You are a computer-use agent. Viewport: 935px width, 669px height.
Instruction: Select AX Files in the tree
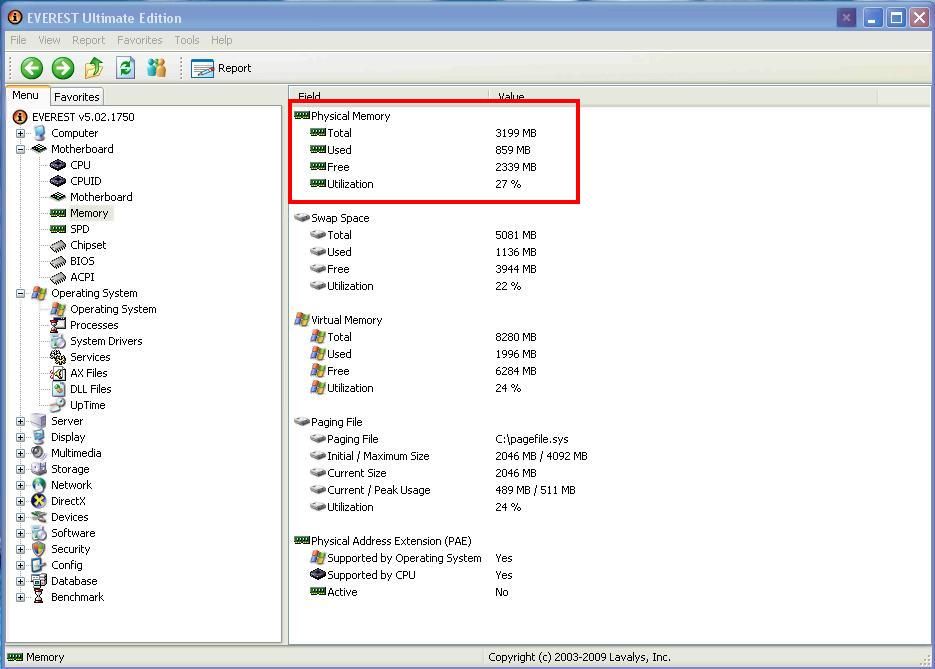(88, 373)
